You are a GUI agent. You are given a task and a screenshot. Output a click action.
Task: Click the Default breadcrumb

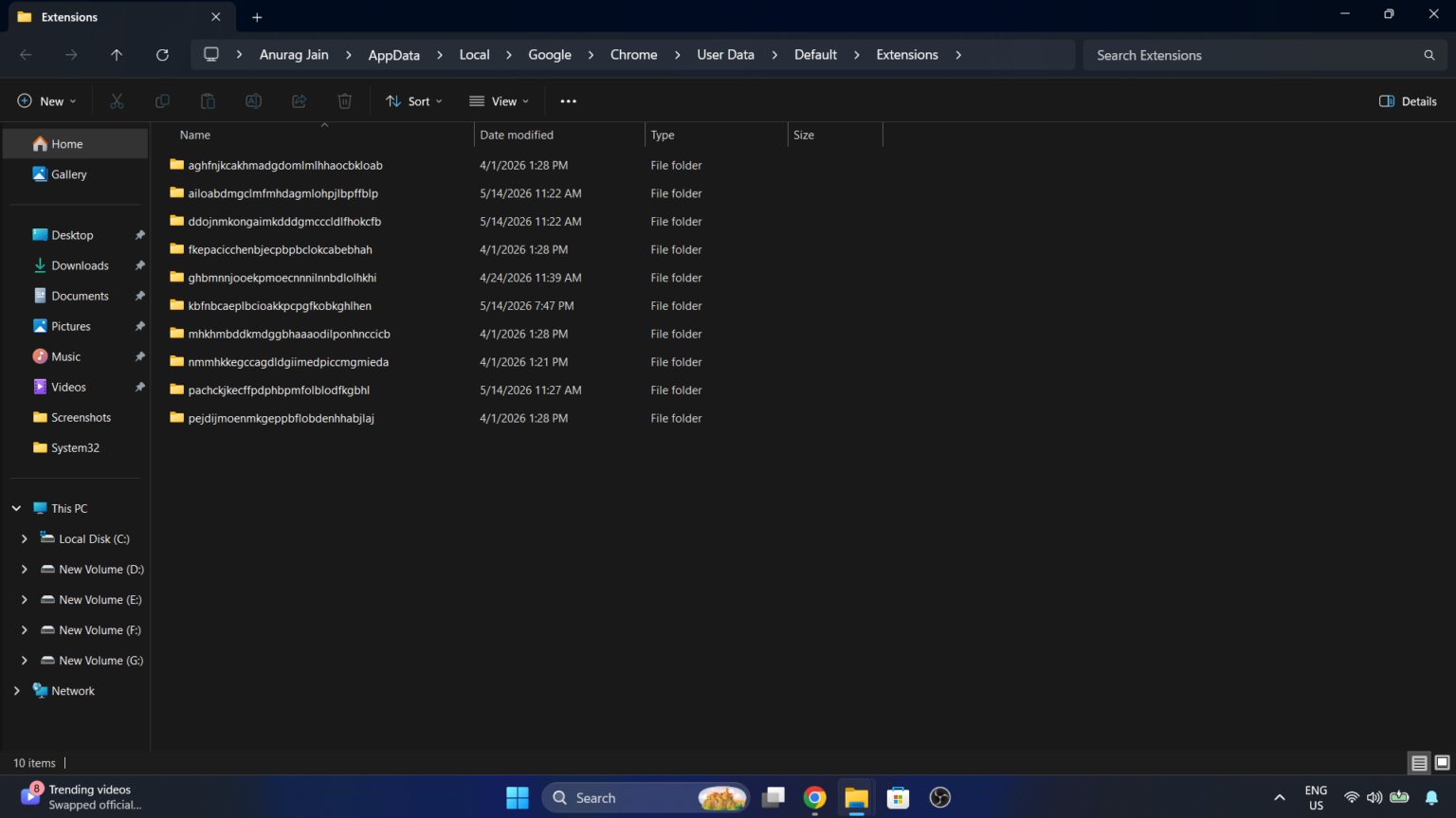tap(815, 55)
